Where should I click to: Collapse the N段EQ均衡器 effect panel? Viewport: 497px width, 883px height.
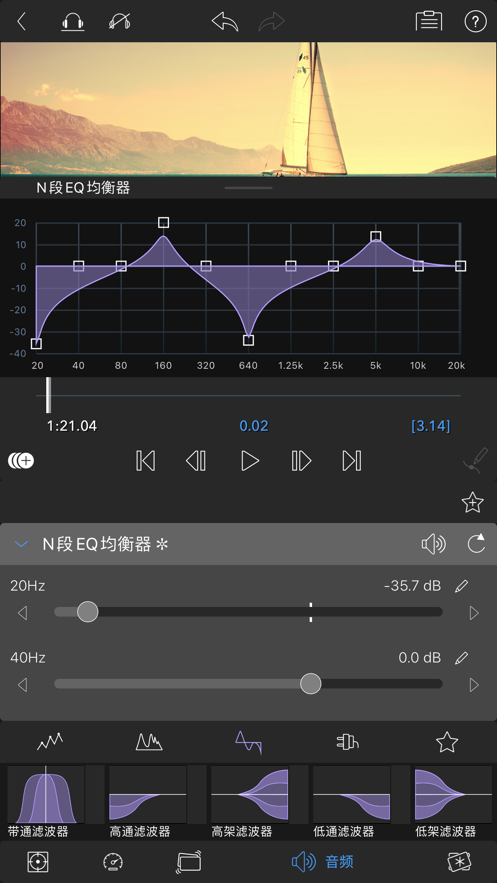pos(21,544)
